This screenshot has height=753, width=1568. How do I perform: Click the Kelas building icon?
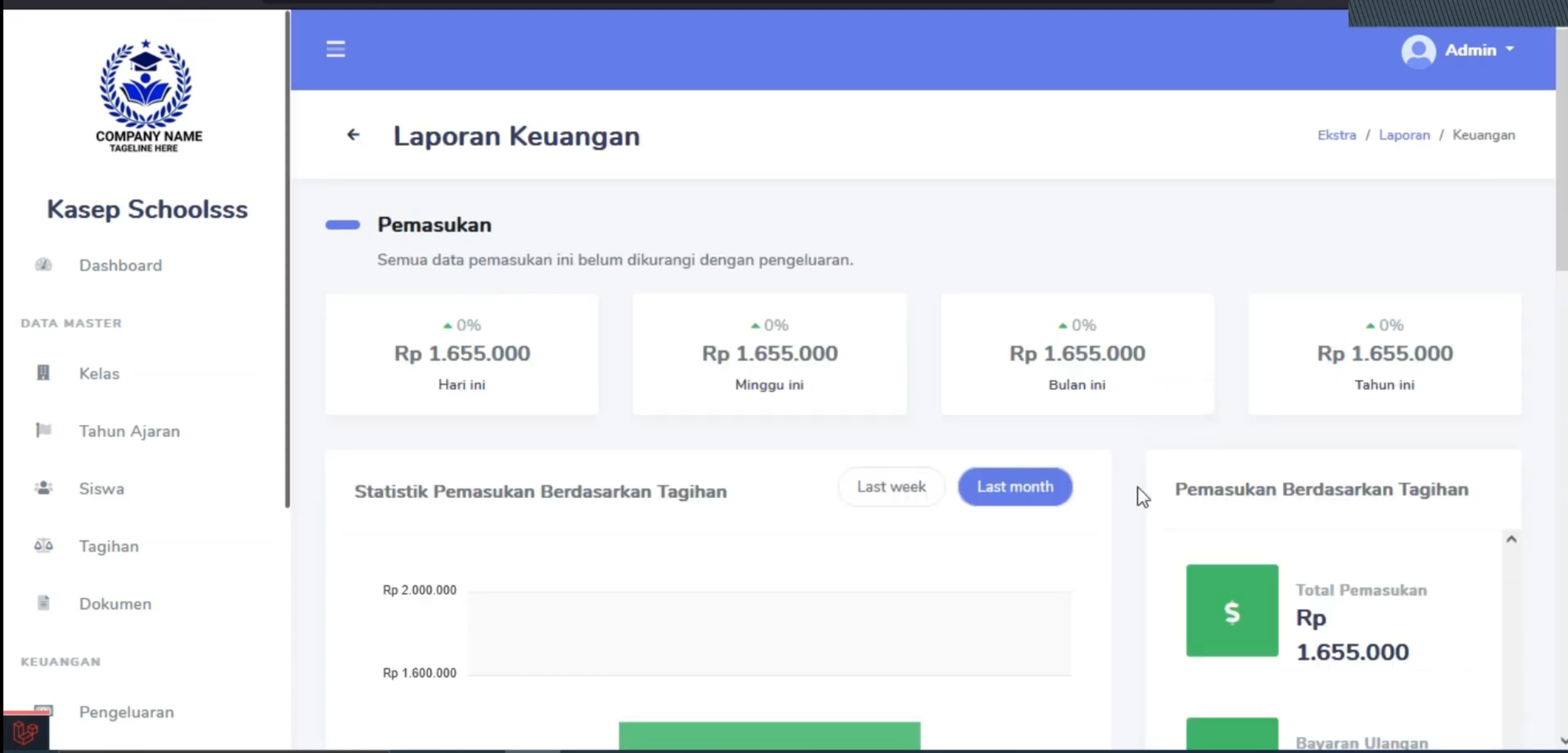pyautogui.click(x=43, y=373)
